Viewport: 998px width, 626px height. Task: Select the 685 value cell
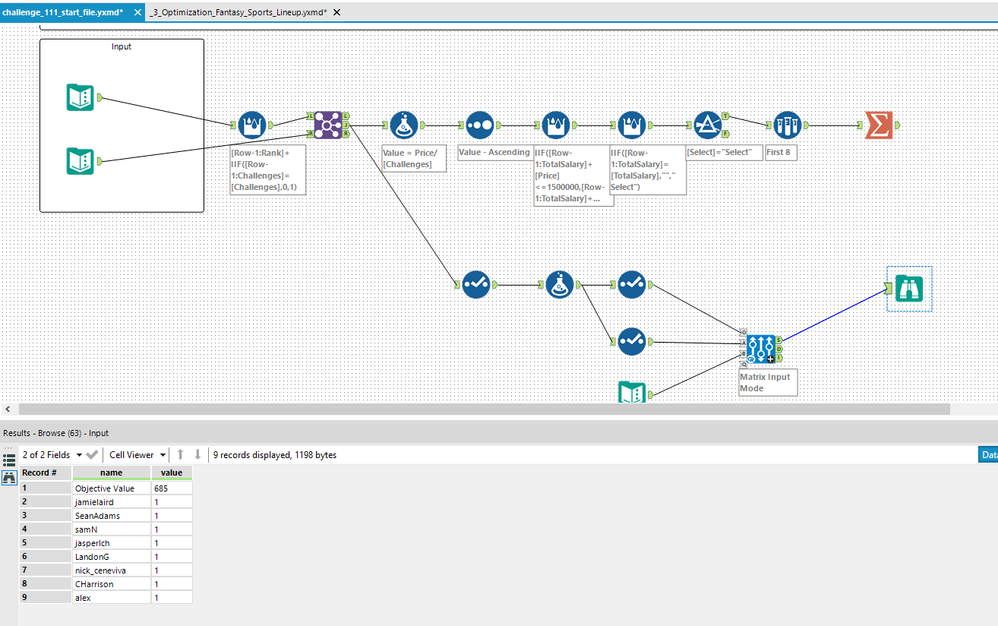pos(172,488)
